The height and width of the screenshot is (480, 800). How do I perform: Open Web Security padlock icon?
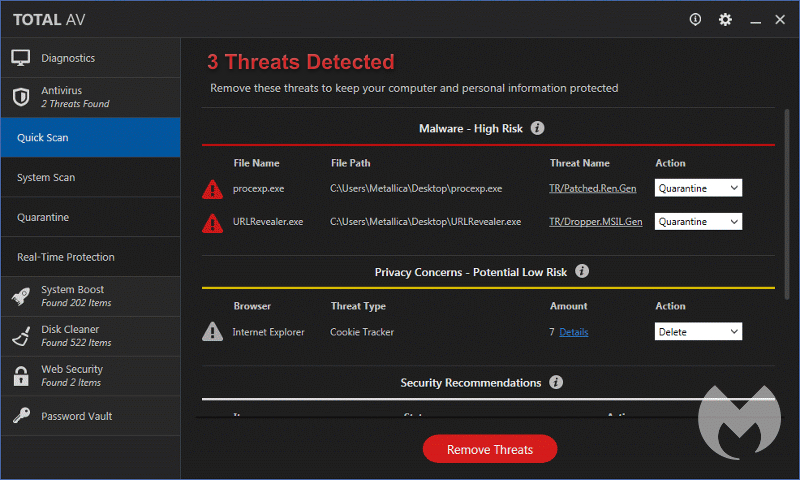(21, 376)
